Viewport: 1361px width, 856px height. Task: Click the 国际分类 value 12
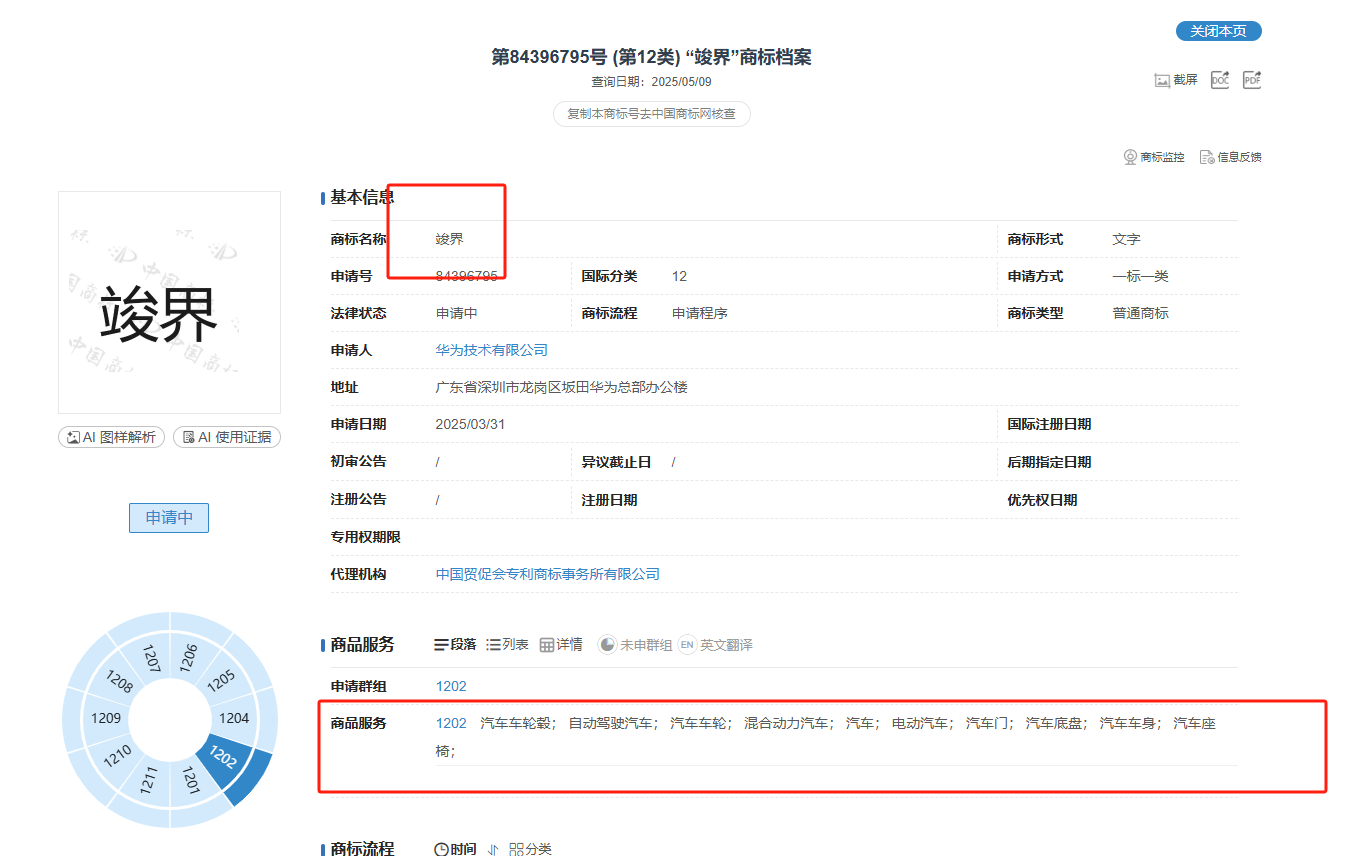(679, 276)
